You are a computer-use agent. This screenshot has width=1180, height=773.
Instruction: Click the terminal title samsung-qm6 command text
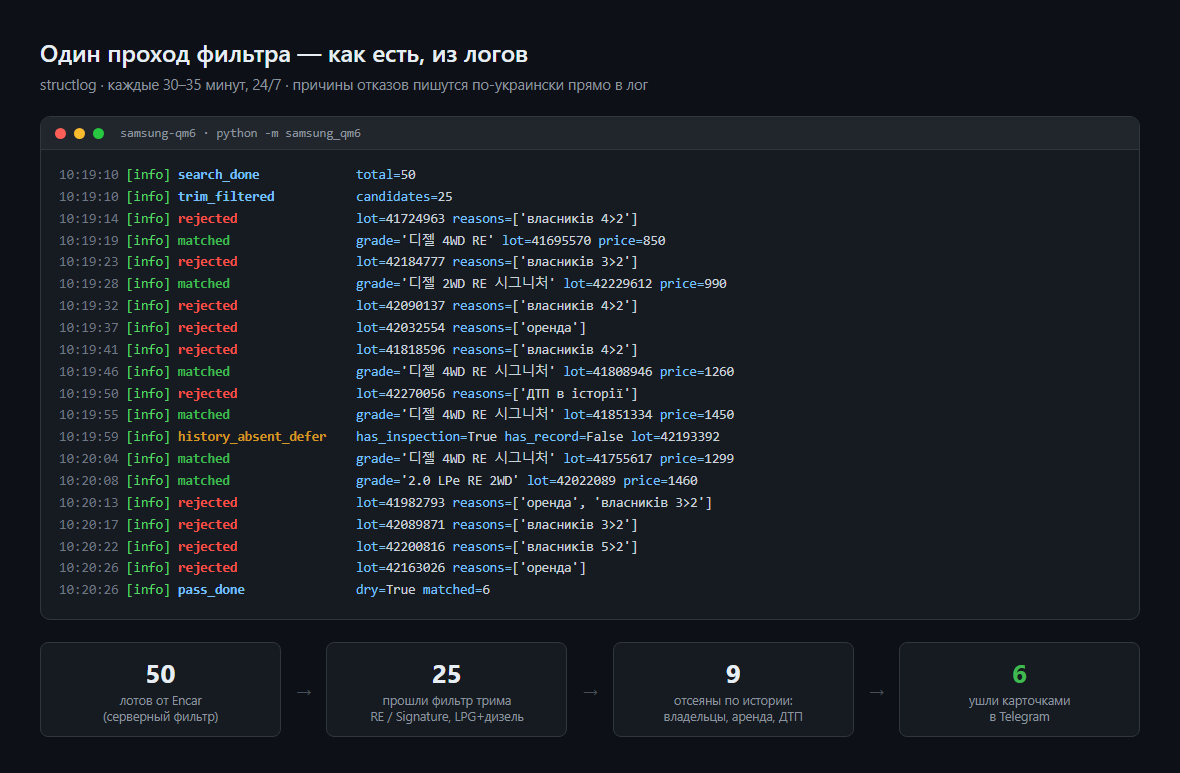pyautogui.click(x=240, y=133)
